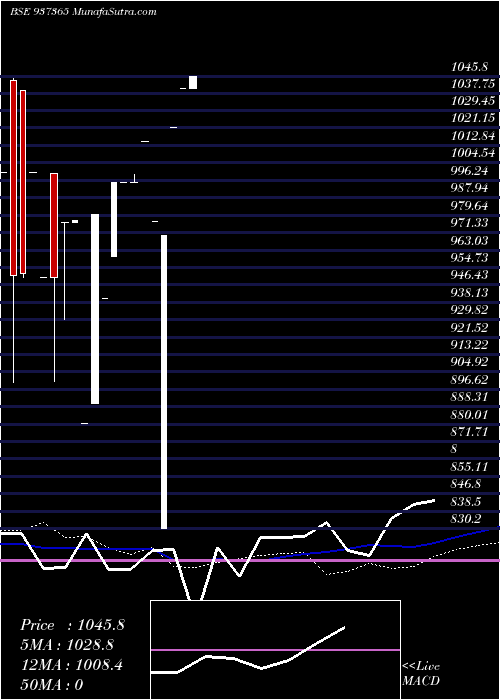The image size is (500, 700).
Task: Select the 971.33 axis label
Action: [x=469, y=223]
